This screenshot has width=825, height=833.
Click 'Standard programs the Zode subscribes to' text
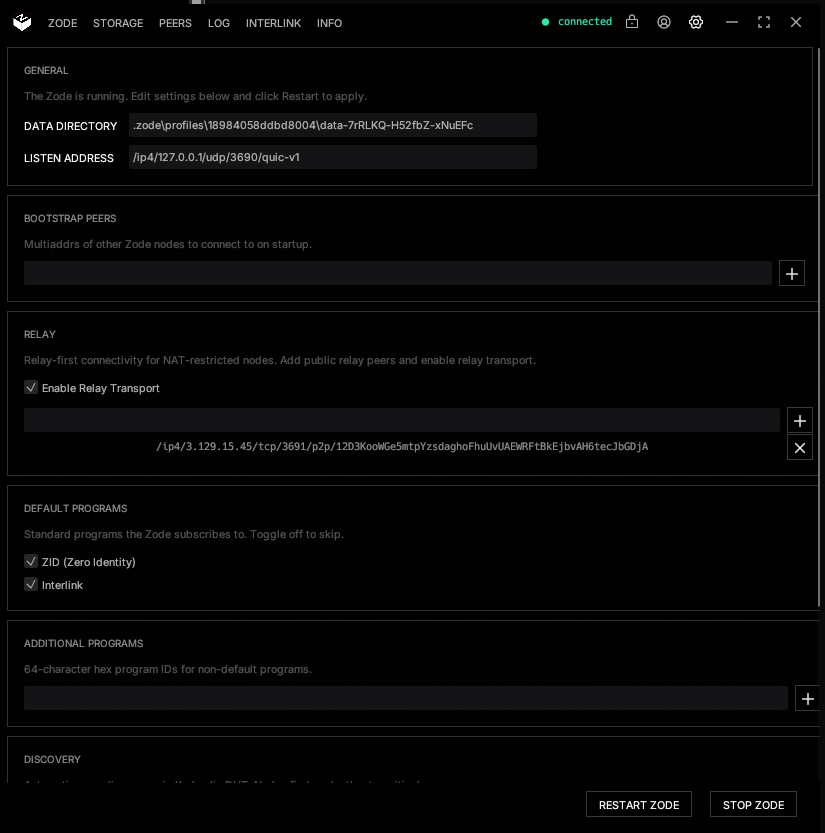(184, 534)
